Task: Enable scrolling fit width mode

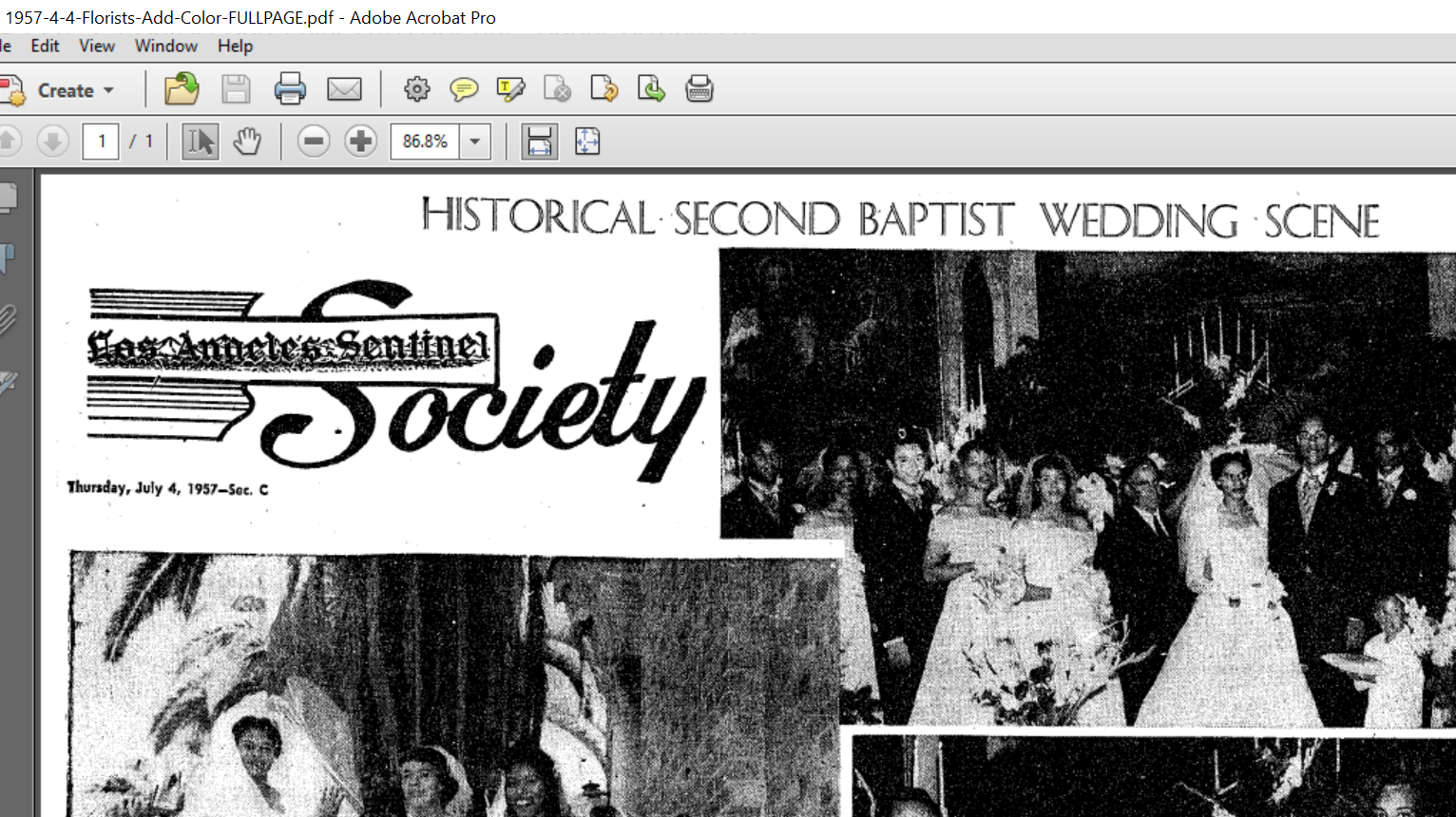Action: click(x=539, y=142)
